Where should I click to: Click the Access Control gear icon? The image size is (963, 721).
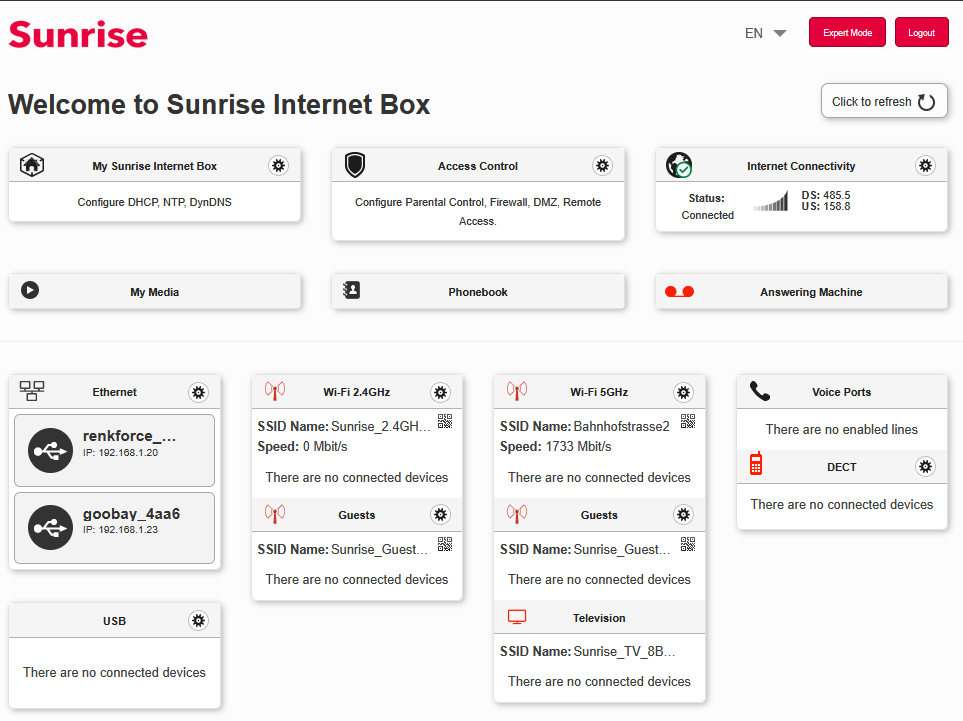tap(602, 166)
